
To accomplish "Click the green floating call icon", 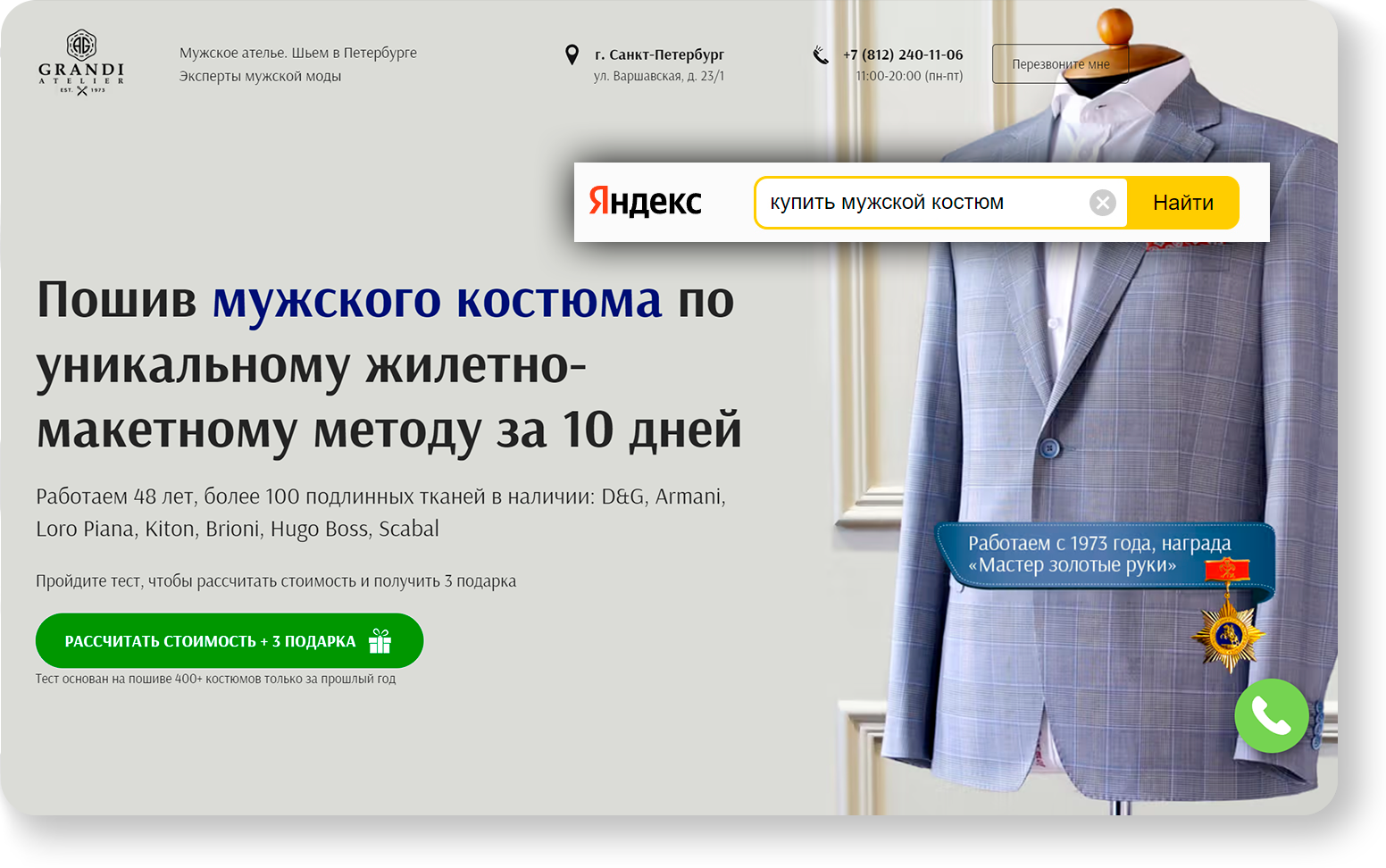I will (1271, 715).
